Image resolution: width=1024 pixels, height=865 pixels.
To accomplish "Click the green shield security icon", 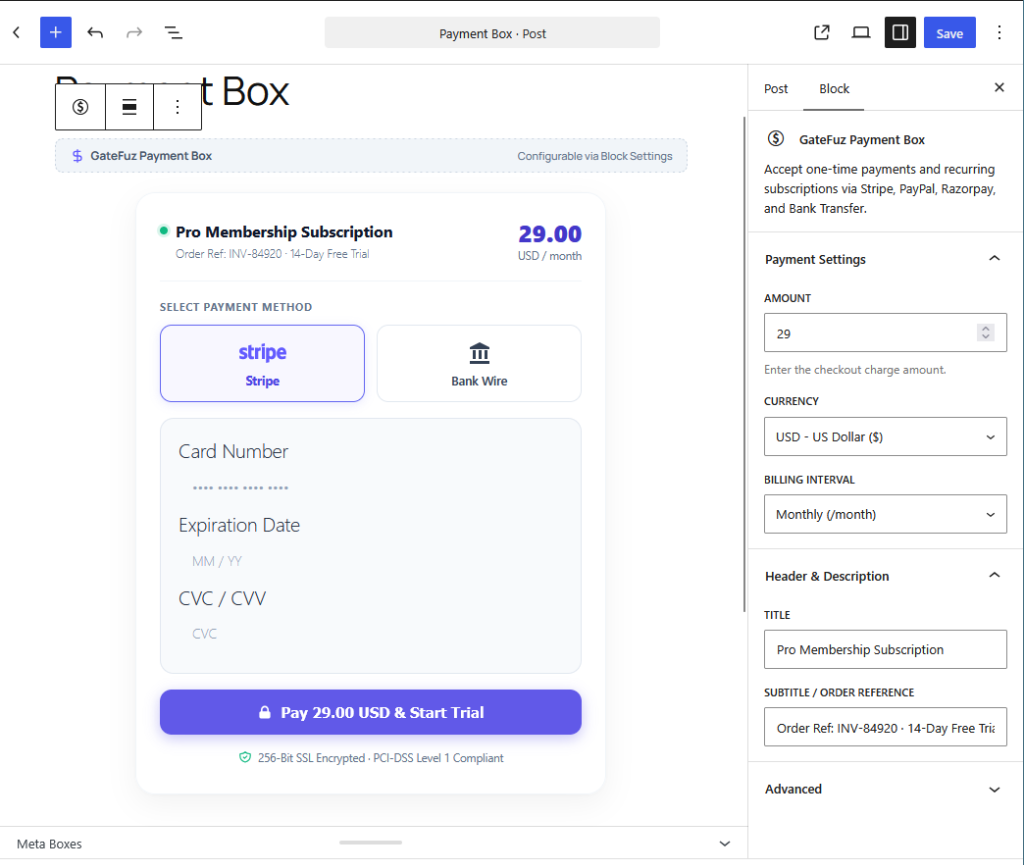I will (245, 757).
